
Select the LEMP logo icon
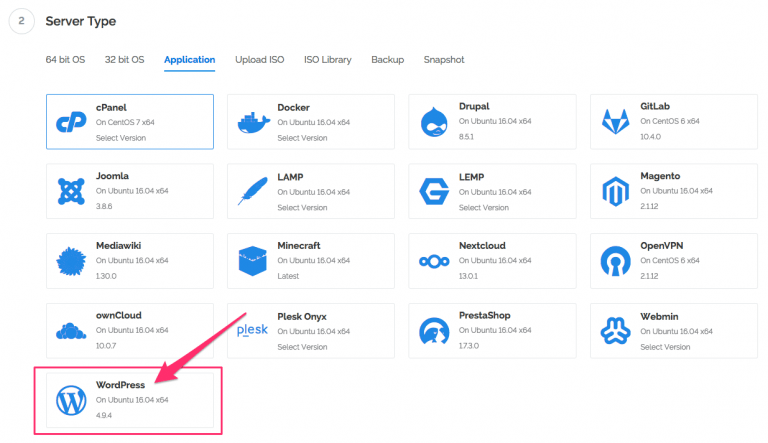(434, 191)
